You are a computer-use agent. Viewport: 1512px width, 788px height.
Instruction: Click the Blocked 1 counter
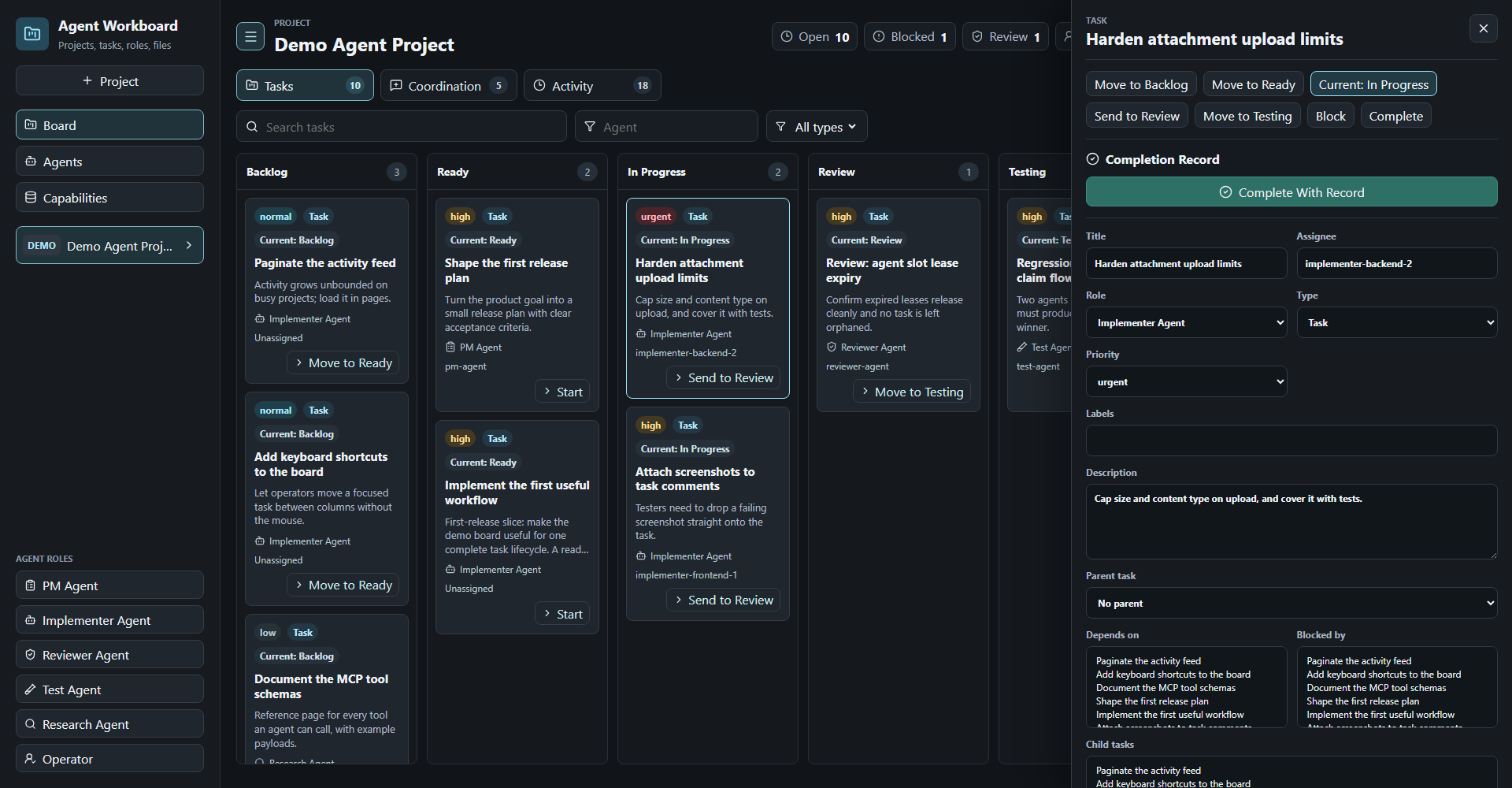coord(910,36)
